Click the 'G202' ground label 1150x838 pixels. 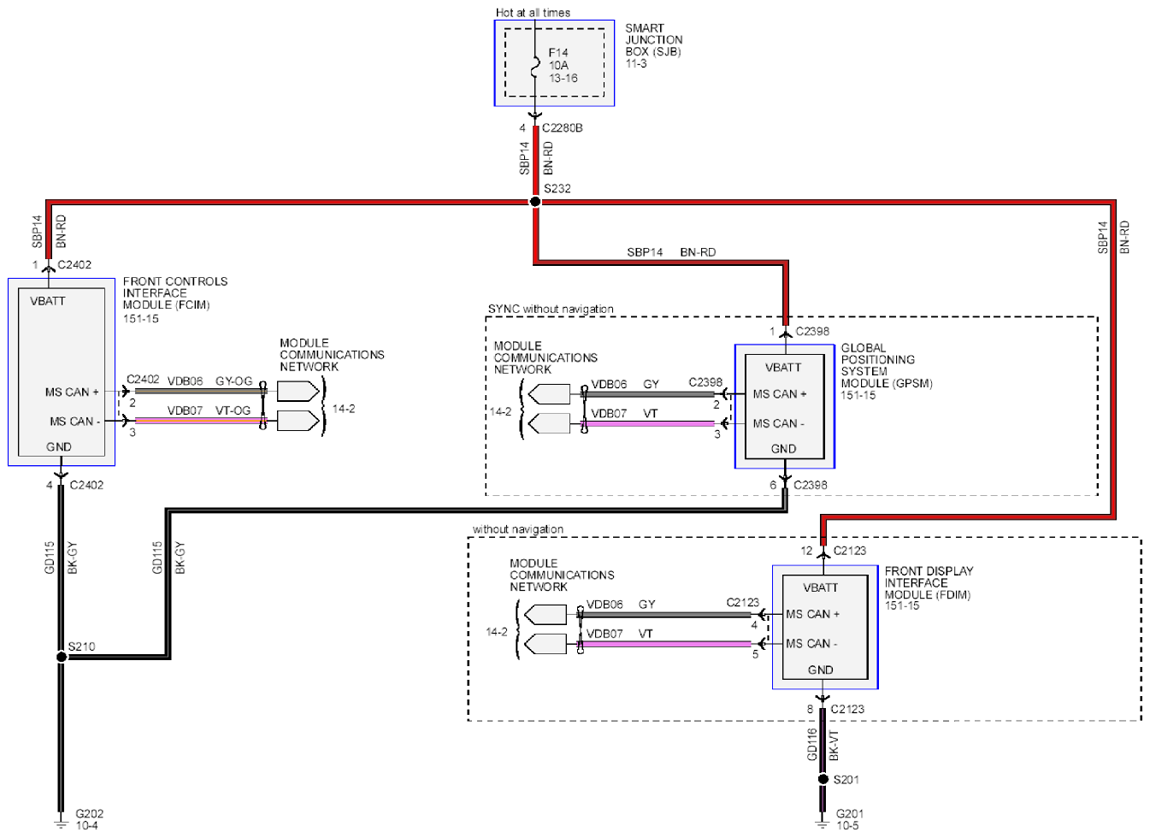[89, 814]
